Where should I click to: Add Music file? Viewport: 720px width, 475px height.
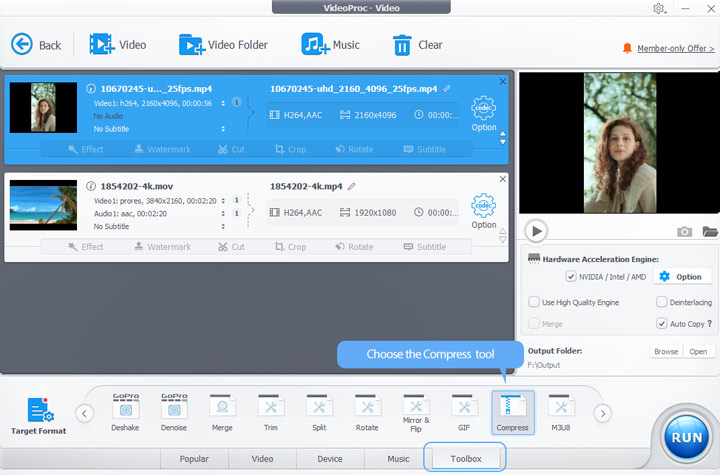click(330, 45)
